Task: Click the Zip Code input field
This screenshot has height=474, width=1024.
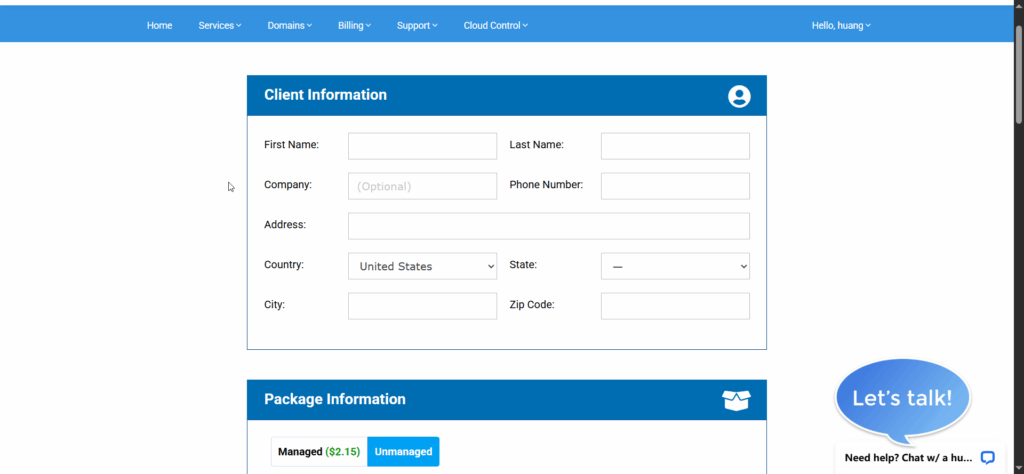Action: [675, 306]
